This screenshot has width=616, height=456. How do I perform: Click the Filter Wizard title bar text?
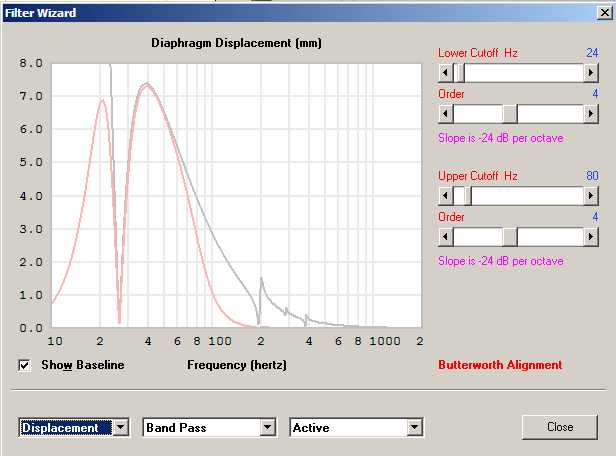point(40,13)
